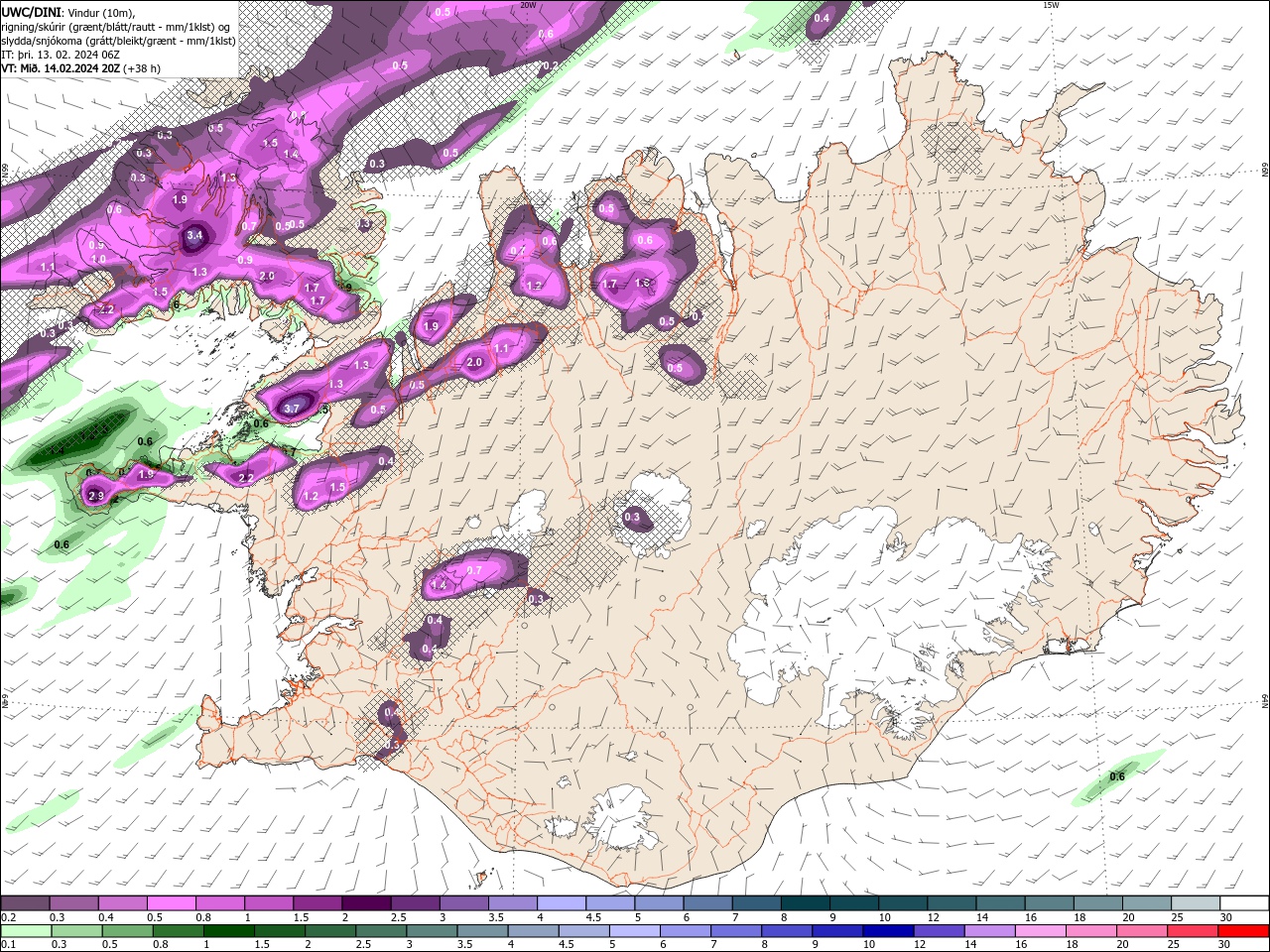Screen dimensions: 1270x952
Task: Select the rainfall swatch between 2.5 and 3
Action: [x=380, y=931]
